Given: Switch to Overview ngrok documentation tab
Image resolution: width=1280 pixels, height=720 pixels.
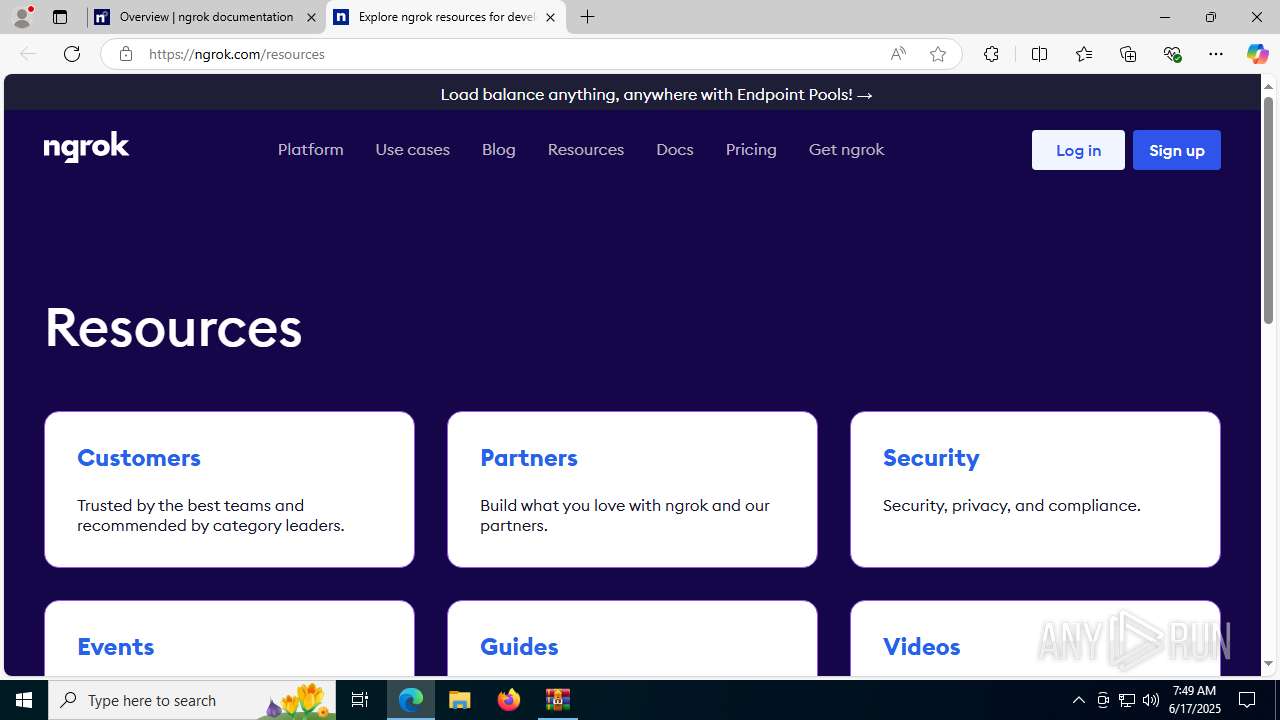Looking at the screenshot, I should 206,17.
